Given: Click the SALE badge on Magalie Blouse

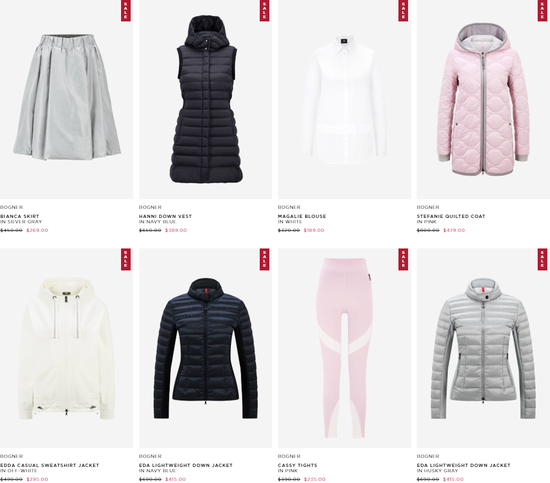Looking at the screenshot, I should 403,11.
